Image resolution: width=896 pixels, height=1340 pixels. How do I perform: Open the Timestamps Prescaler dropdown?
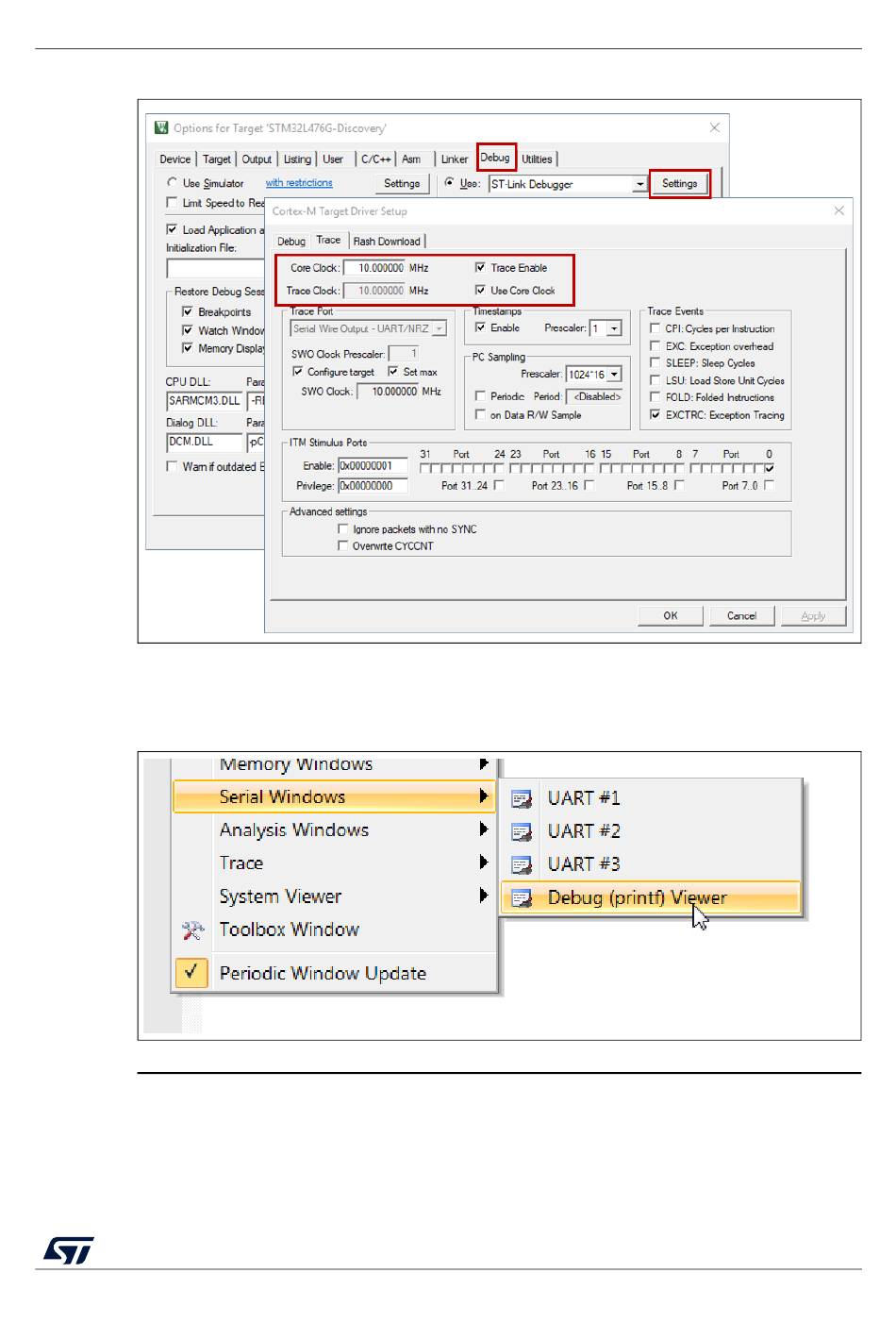[x=614, y=328]
